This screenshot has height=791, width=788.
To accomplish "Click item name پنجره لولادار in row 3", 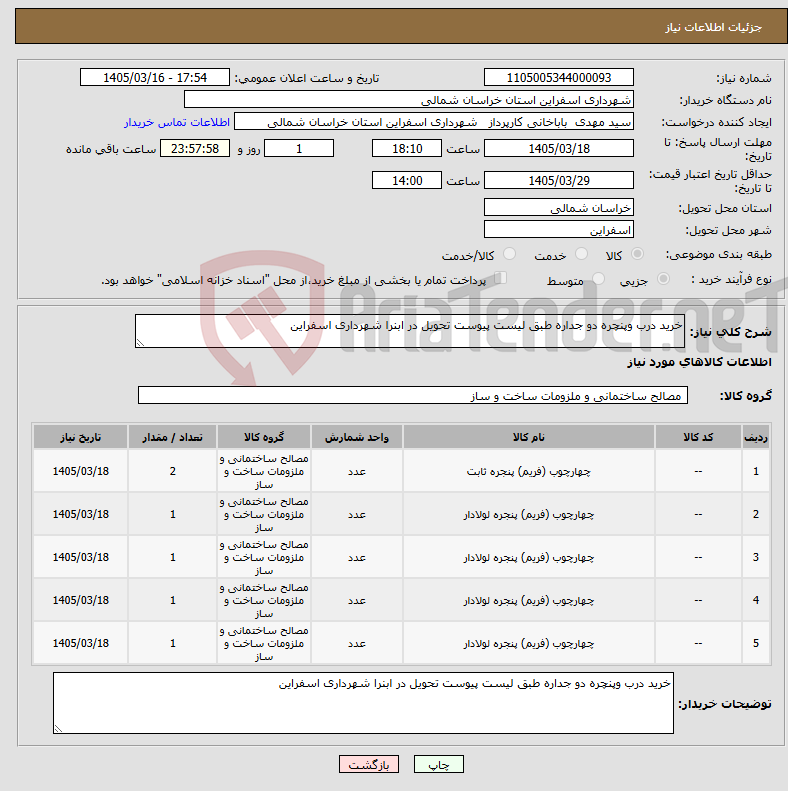I will (529, 557).
